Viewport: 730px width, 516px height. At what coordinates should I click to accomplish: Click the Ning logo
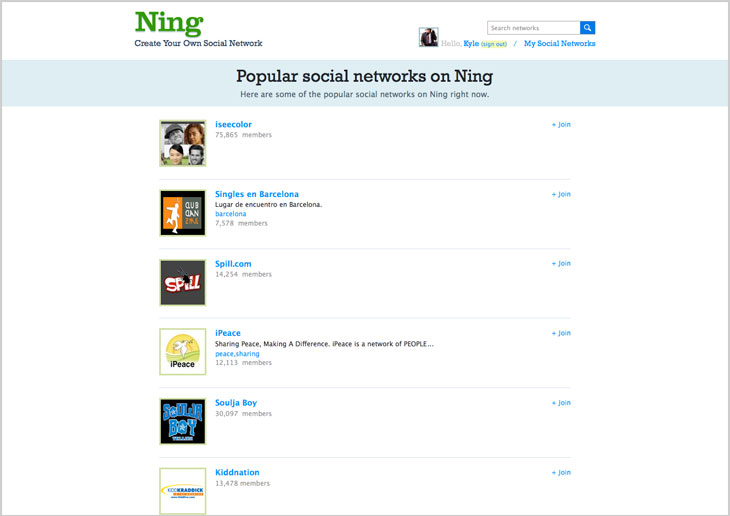169,24
